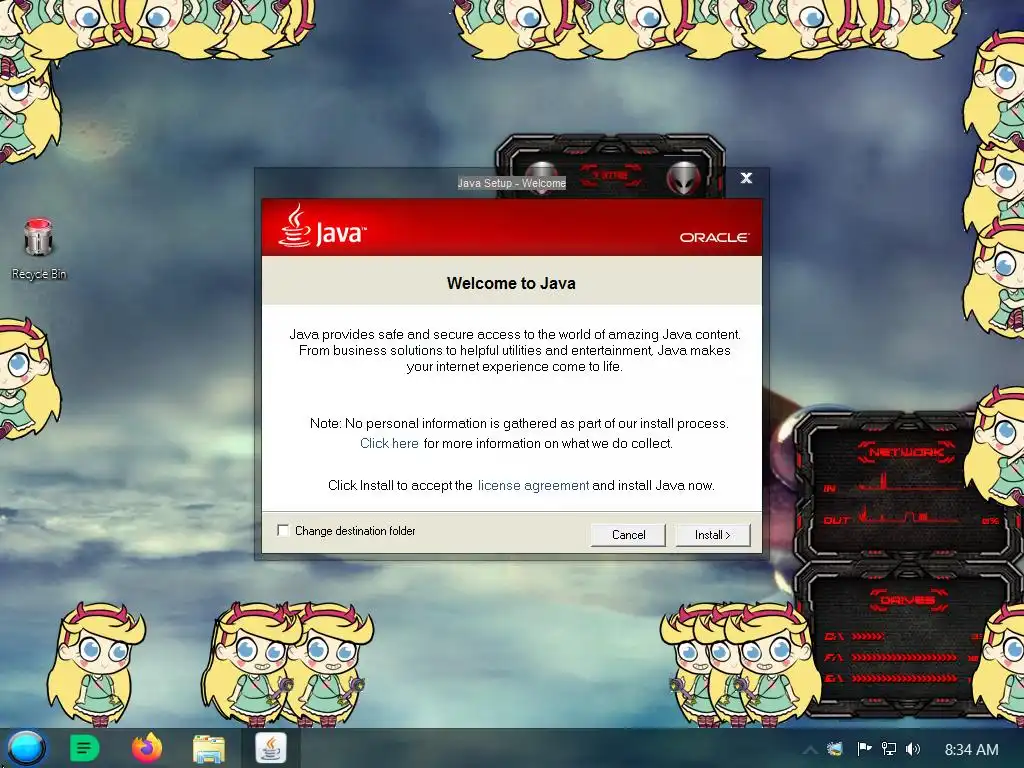1024x768 pixels.
Task: Open the green notes app in the taskbar
Action: (84, 748)
